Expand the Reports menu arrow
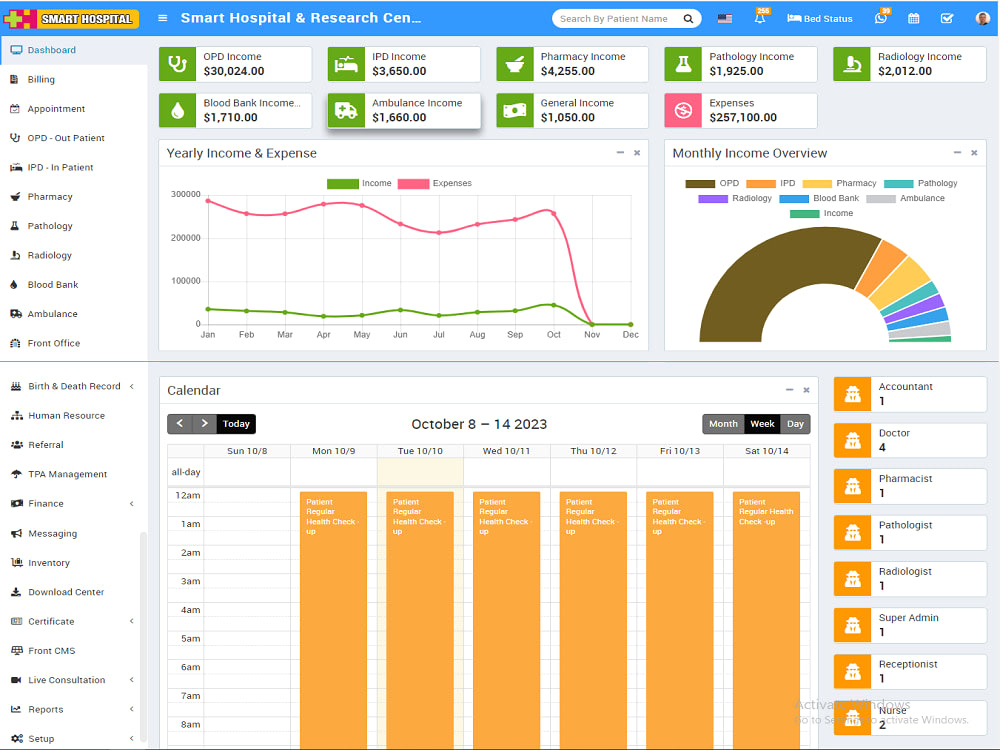The height and width of the screenshot is (750, 1000). [131, 709]
